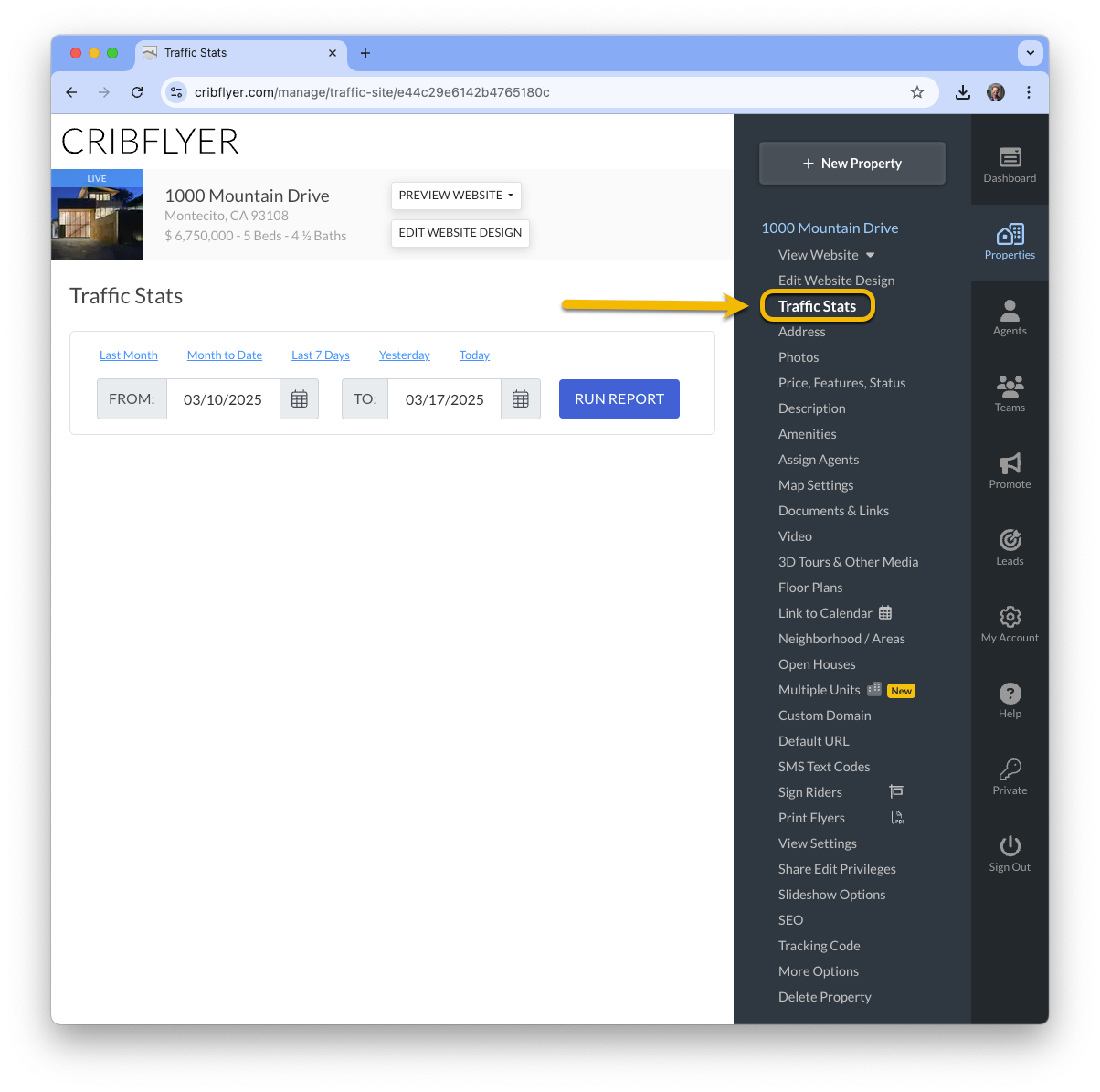Select Traffic Stats in the property menu
The width and height of the screenshot is (1100, 1092).
[818, 306]
